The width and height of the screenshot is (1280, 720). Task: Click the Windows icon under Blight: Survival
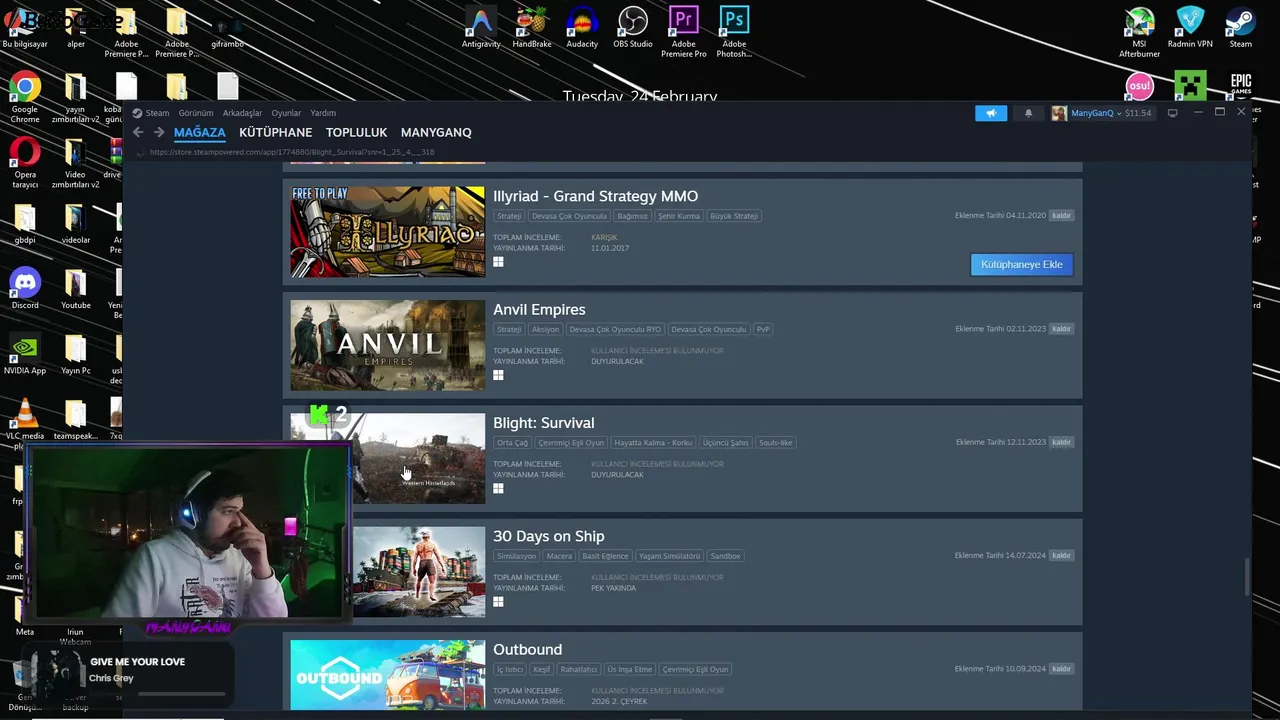tap(498, 488)
